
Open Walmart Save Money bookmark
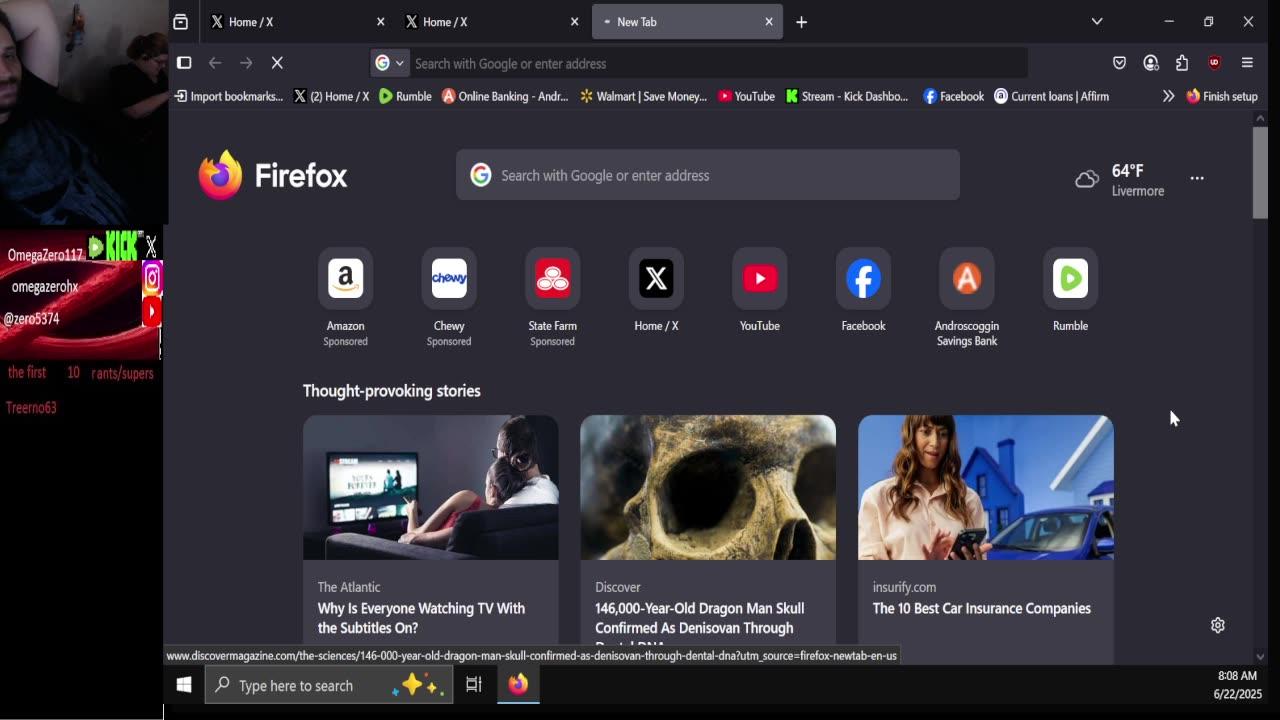click(x=644, y=97)
